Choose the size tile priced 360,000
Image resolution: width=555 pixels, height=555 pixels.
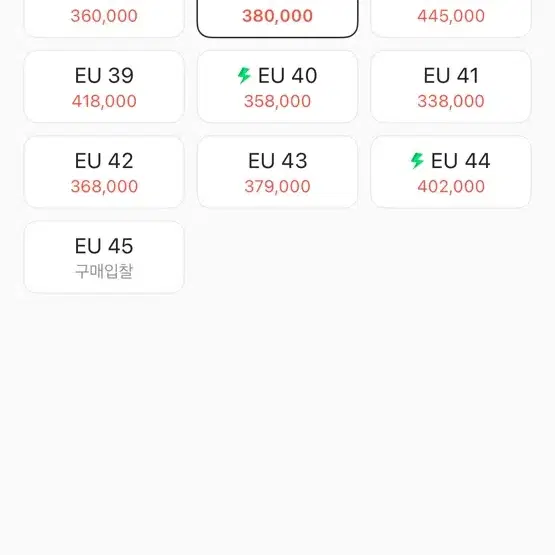click(x=104, y=18)
